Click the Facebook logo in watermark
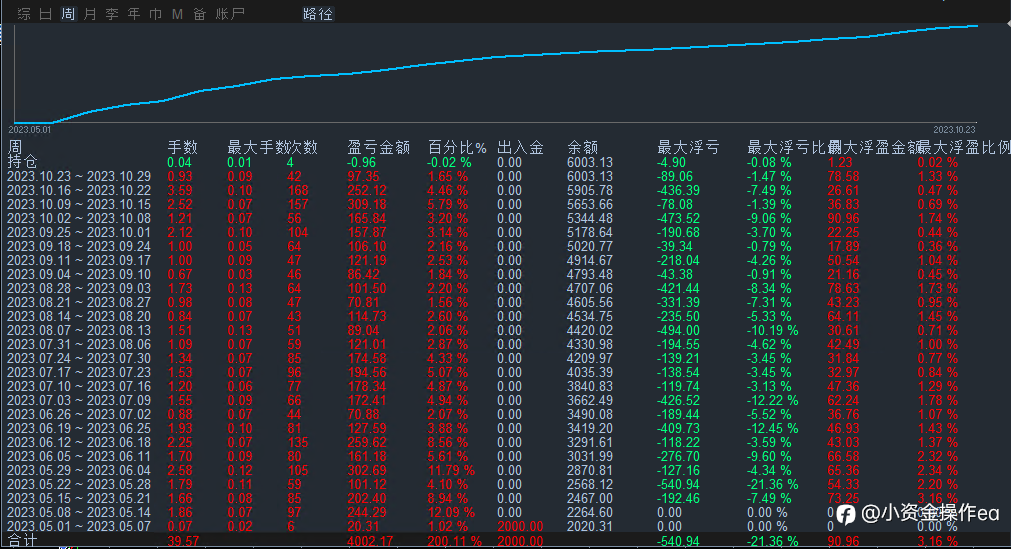Screen dimensions: 1011x549 tap(845, 514)
